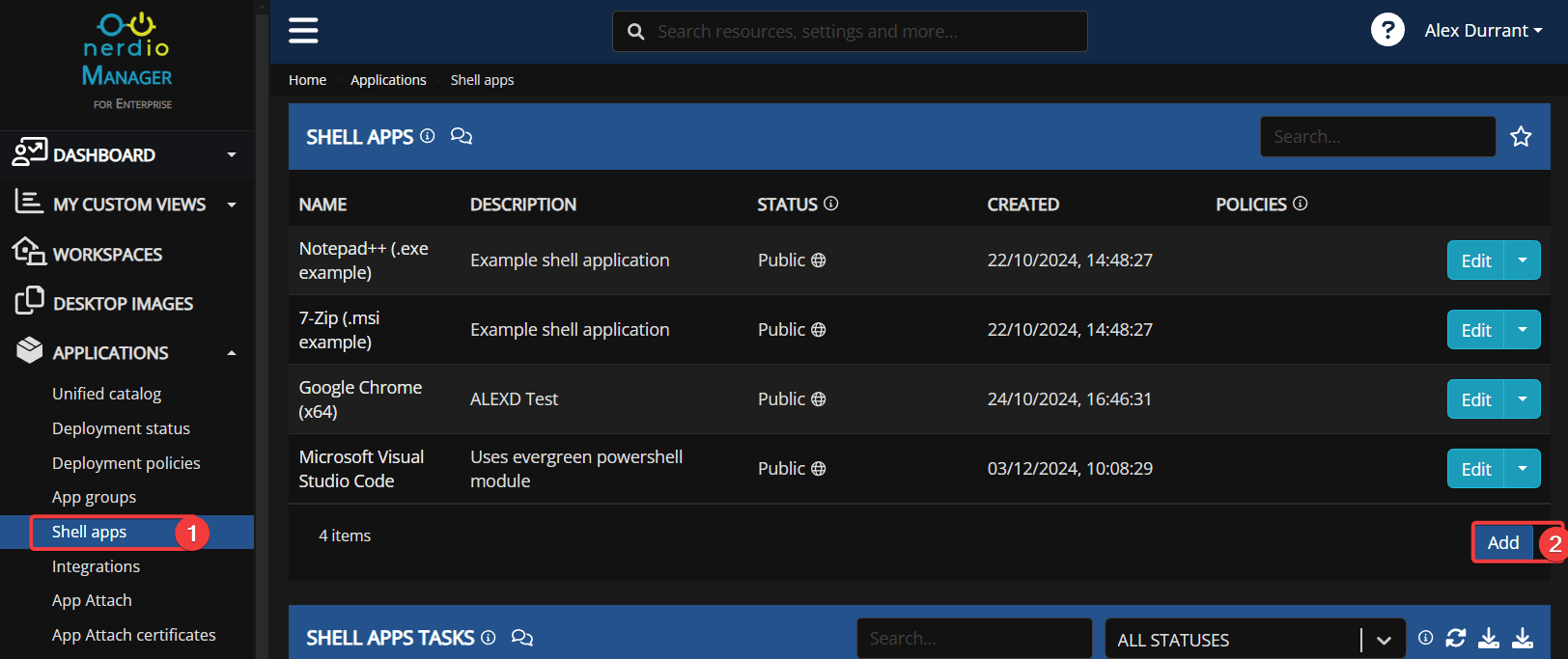
Task: Show the Status column info tooltip
Action: 831,204
